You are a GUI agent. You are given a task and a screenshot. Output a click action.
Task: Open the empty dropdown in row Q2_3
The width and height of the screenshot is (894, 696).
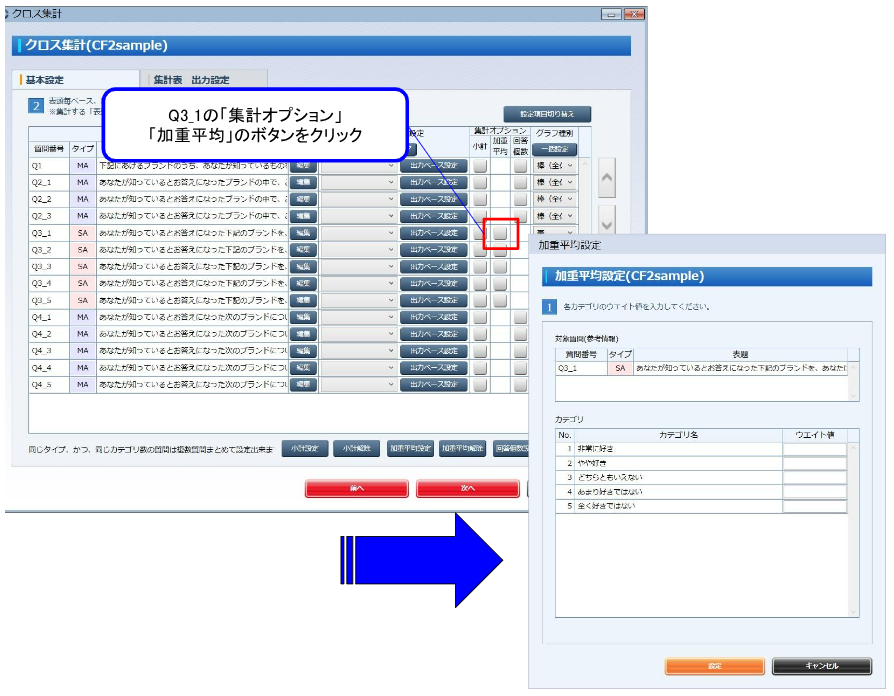coord(357,216)
